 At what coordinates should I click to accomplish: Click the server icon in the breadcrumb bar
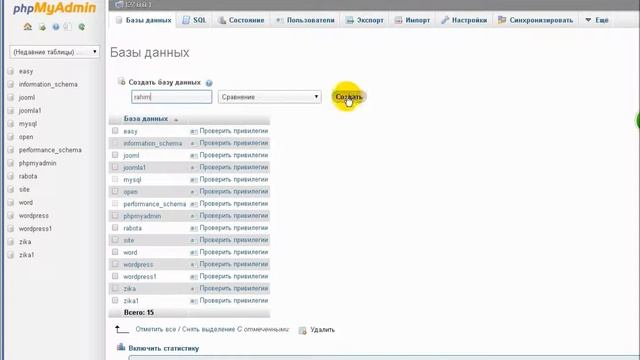pyautogui.click(x=118, y=4)
